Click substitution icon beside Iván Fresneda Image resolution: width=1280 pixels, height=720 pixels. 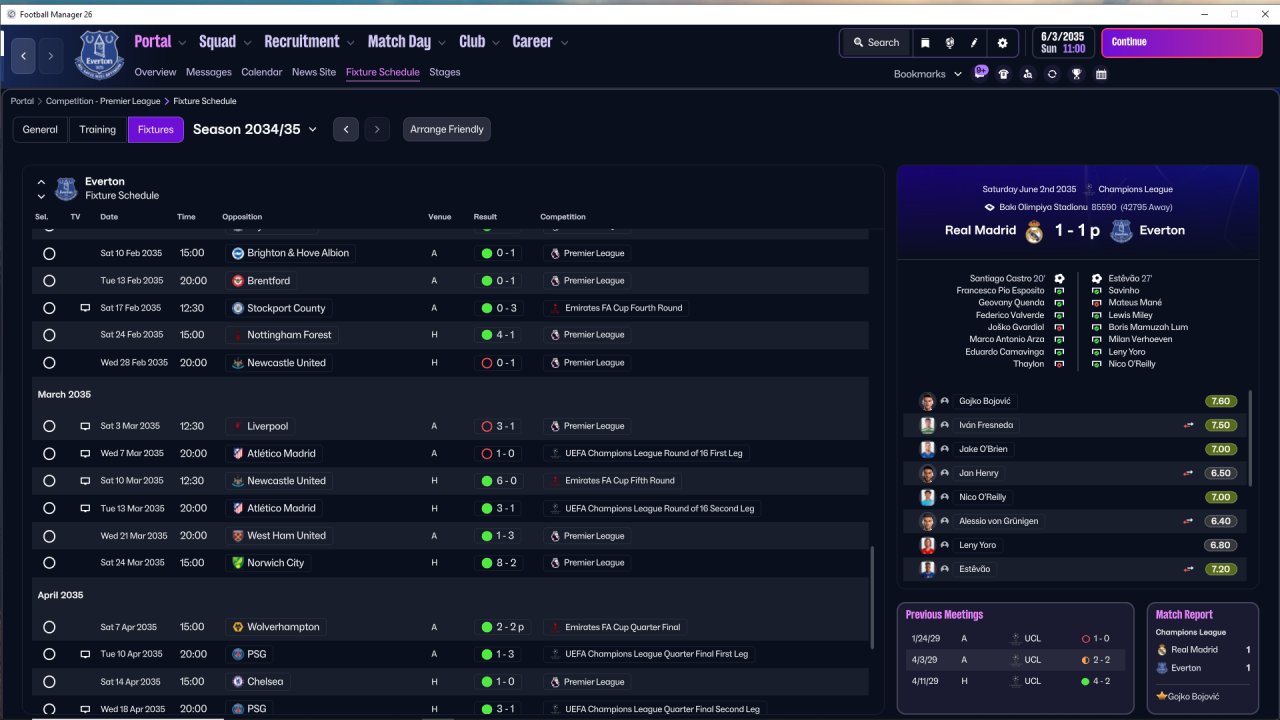pyautogui.click(x=1189, y=425)
